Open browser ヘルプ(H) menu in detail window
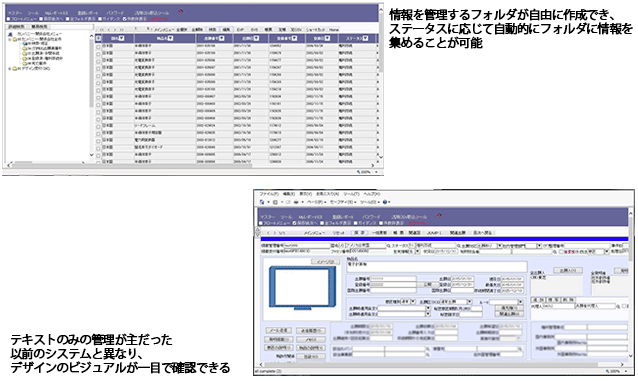The width and height of the screenshot is (638, 381). point(371,194)
